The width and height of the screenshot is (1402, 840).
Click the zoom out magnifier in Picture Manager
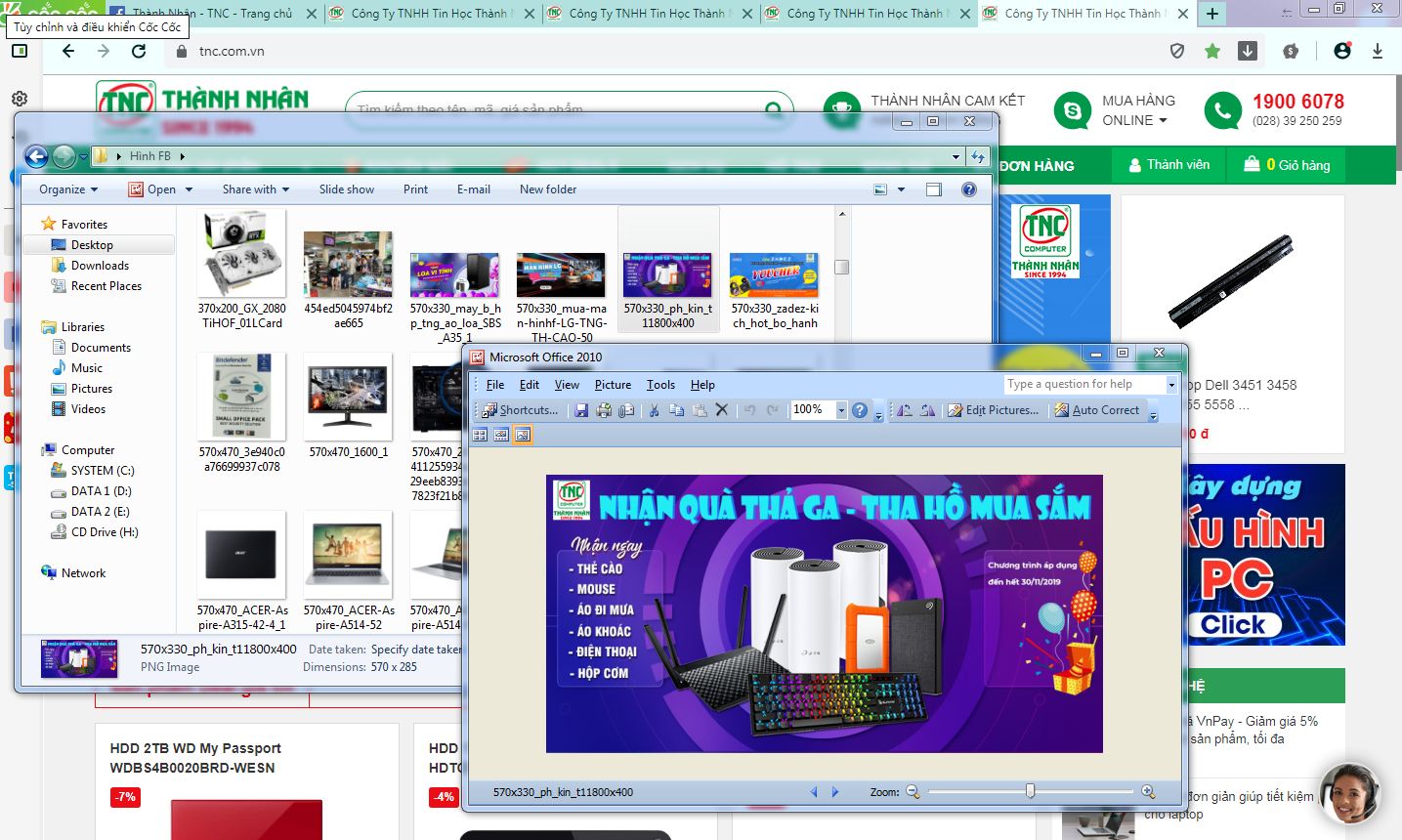click(x=913, y=792)
